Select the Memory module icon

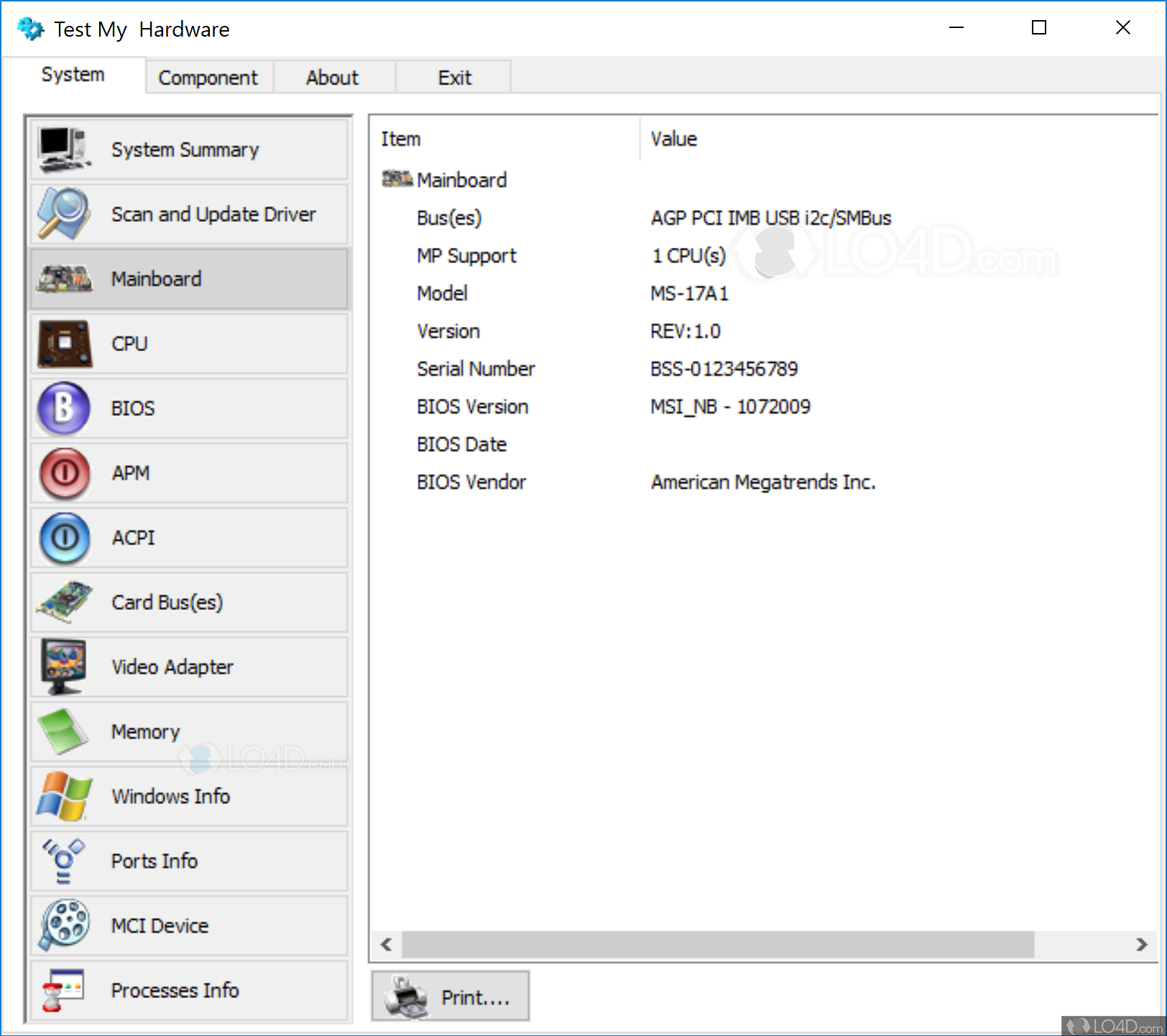pyautogui.click(x=65, y=731)
